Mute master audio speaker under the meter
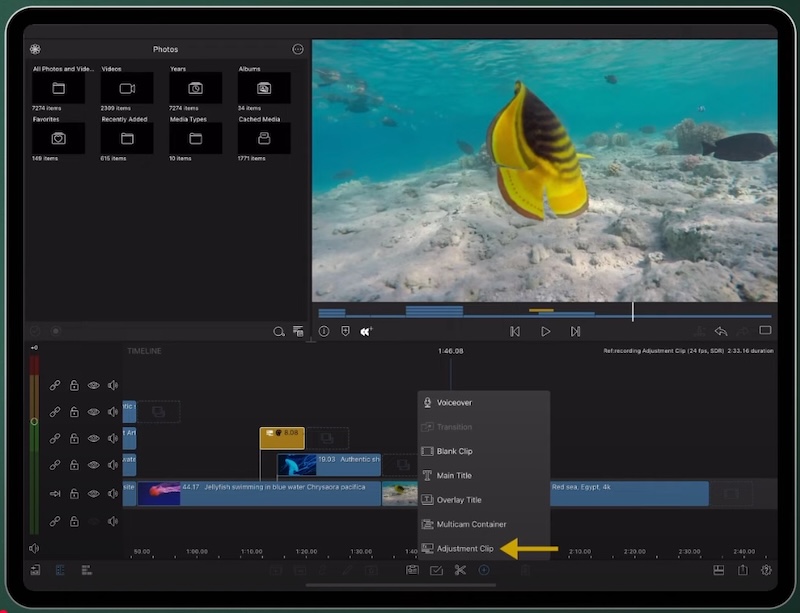 (34, 548)
